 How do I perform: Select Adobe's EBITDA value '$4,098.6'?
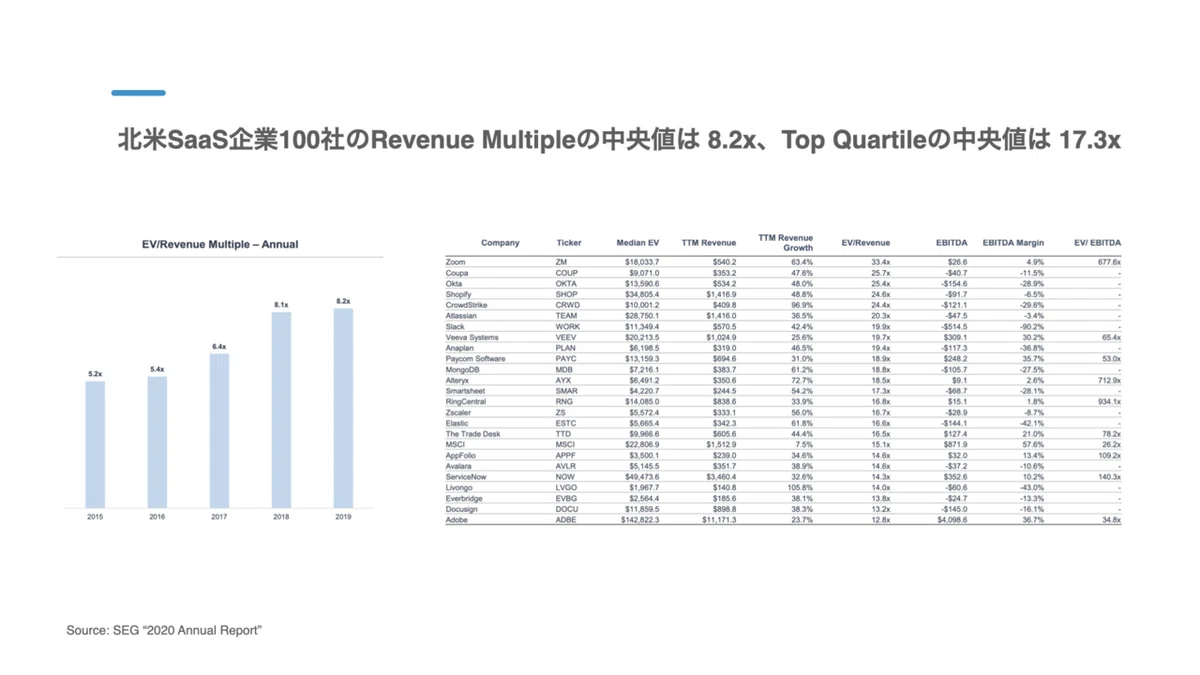click(x=951, y=520)
